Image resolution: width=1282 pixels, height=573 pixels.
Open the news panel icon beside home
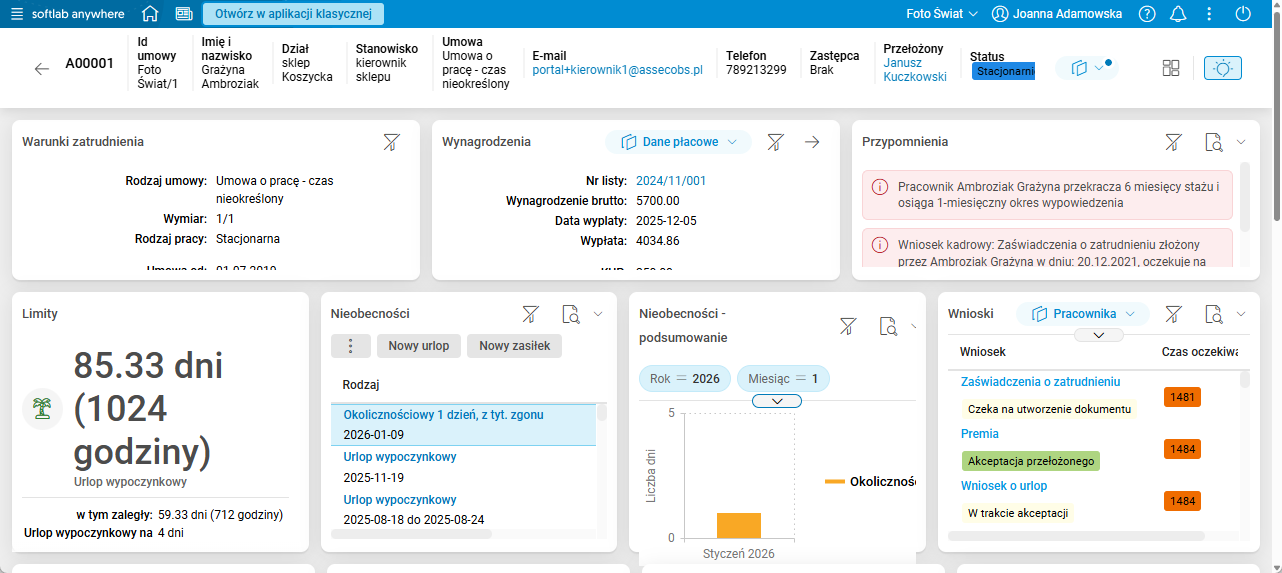[184, 14]
